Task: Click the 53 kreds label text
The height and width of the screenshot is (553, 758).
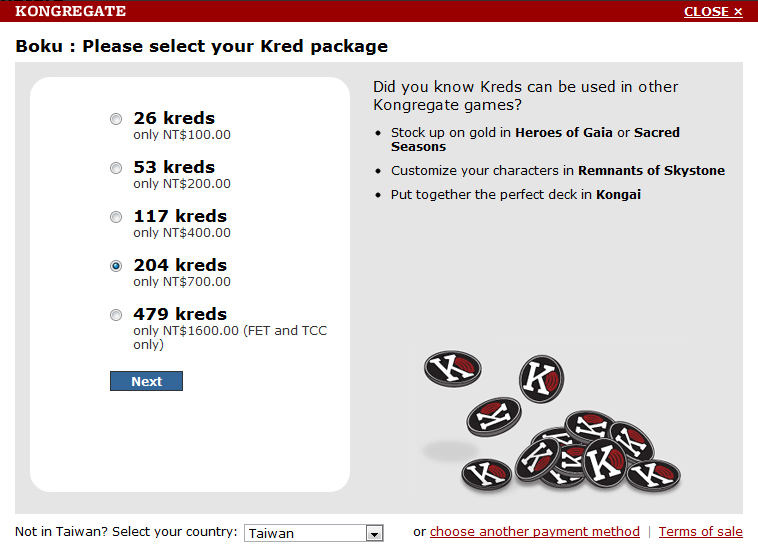Action: pos(174,167)
